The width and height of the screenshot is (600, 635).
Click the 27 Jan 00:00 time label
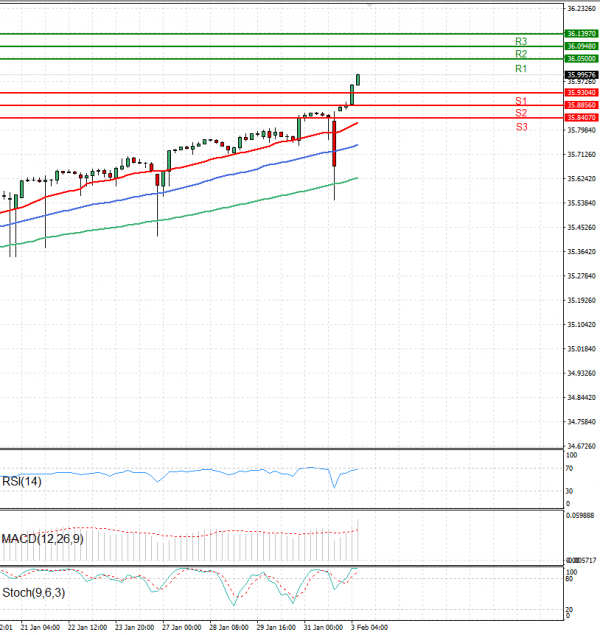pos(182,627)
